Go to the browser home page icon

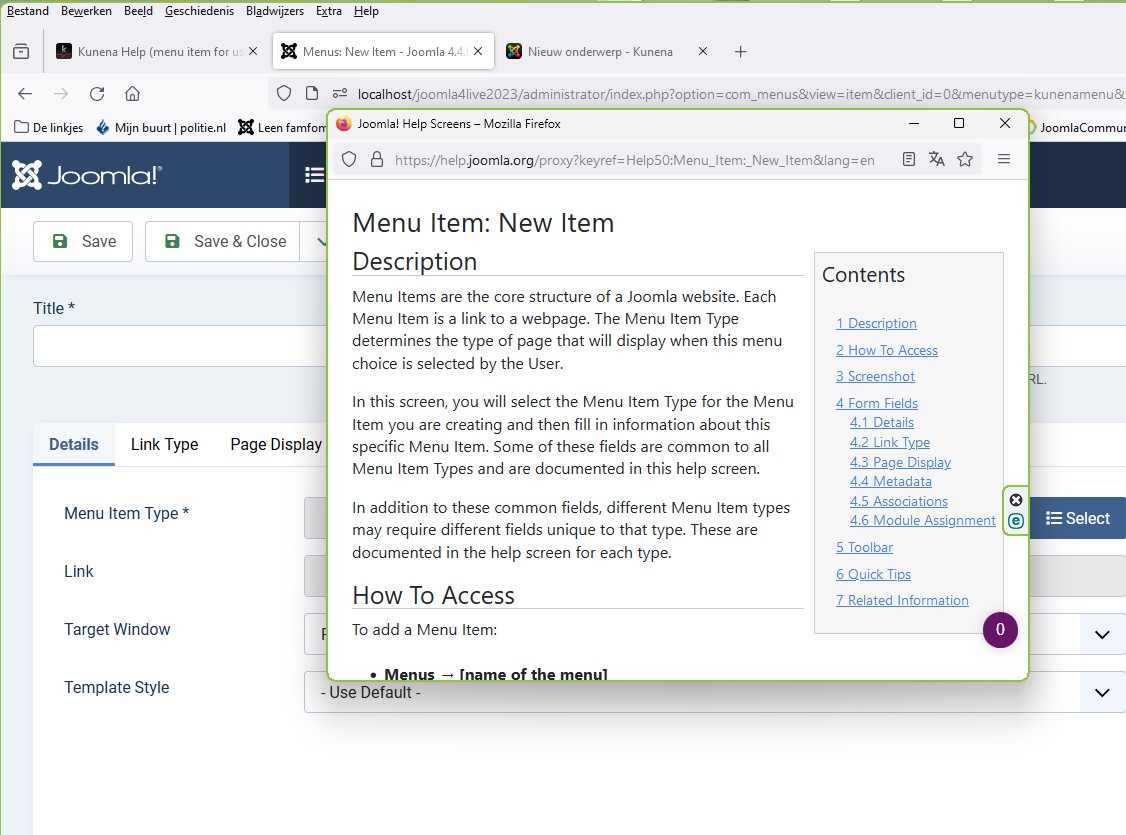(132, 94)
